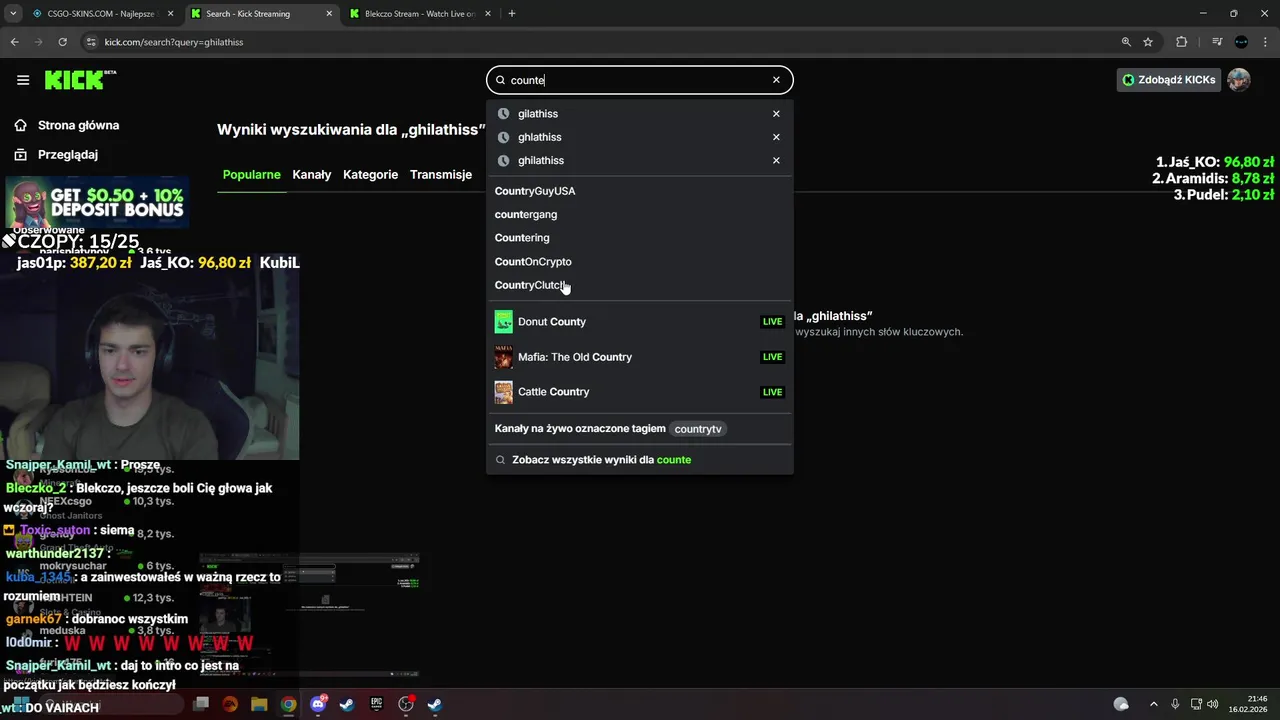Clear the search box text
Viewport: 1280px width, 720px height.
pyautogui.click(x=776, y=80)
